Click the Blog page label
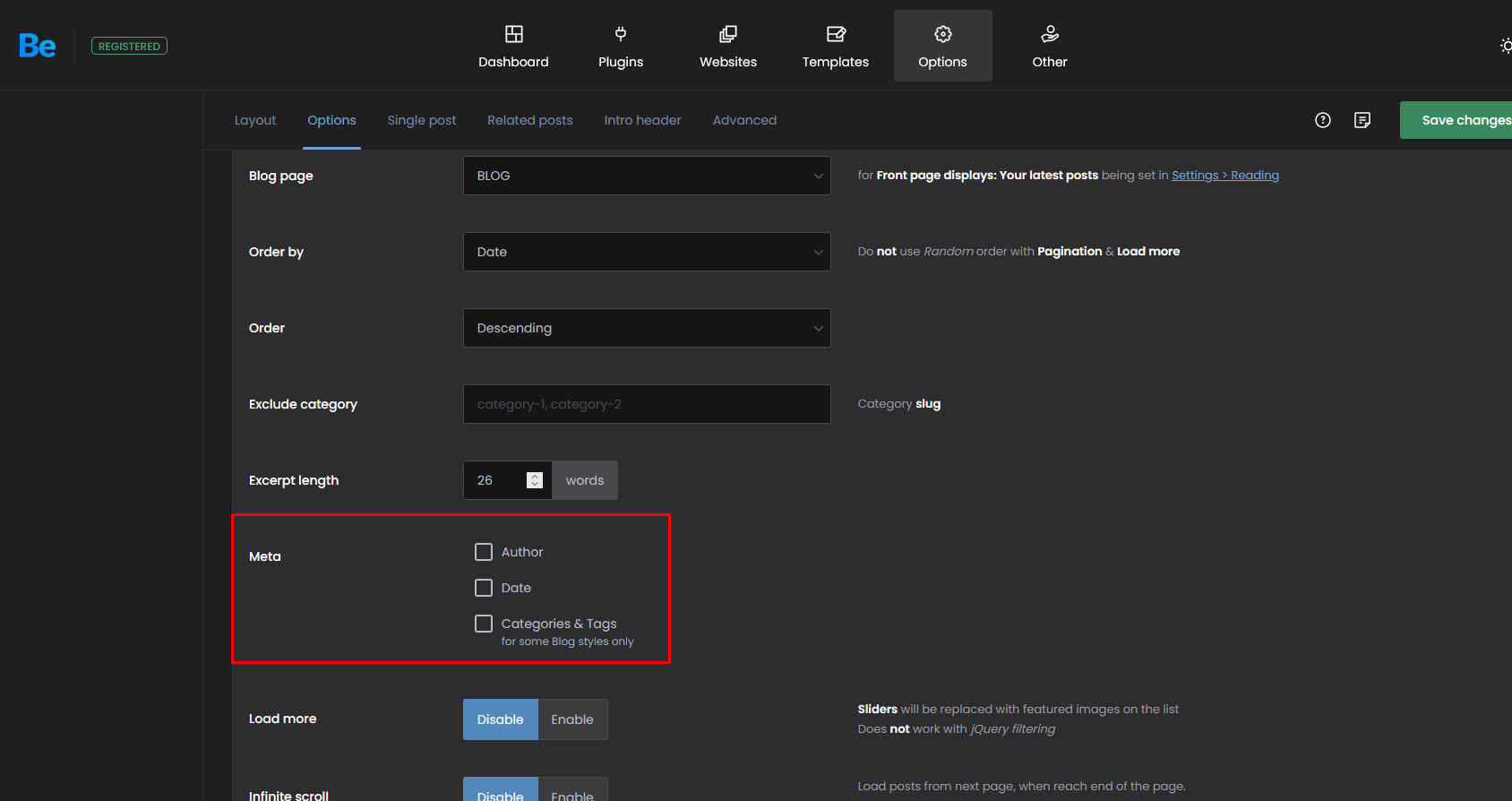Image resolution: width=1512 pixels, height=801 pixels. [281, 176]
